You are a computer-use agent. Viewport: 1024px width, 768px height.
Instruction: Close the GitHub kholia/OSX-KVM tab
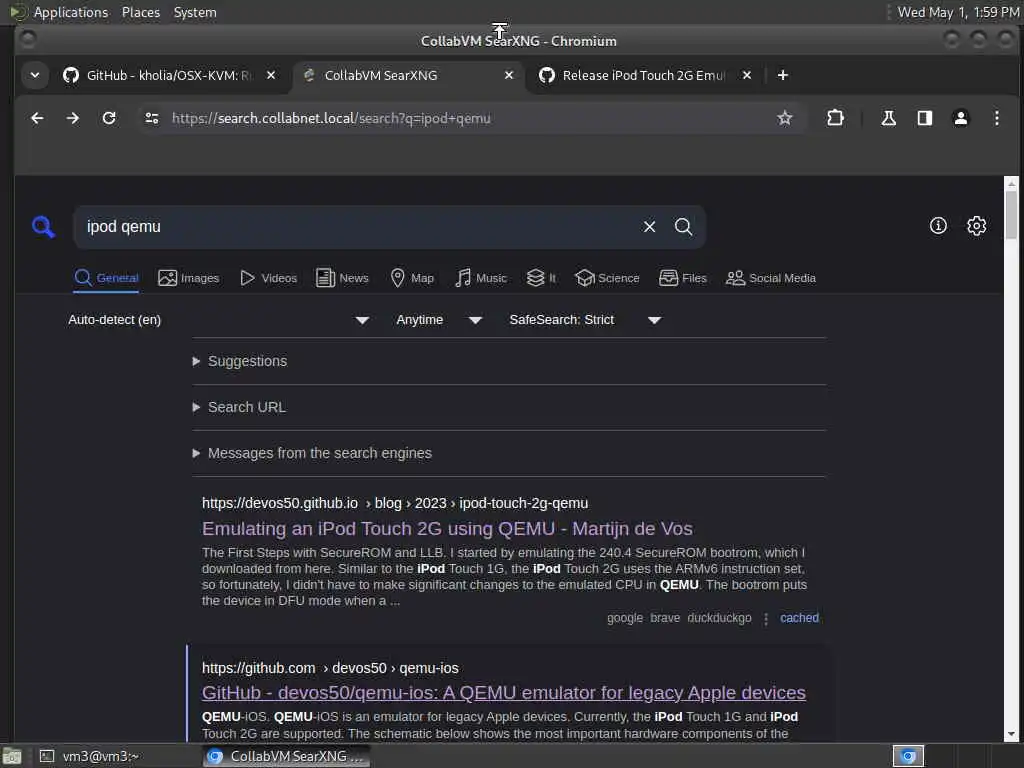[271, 75]
